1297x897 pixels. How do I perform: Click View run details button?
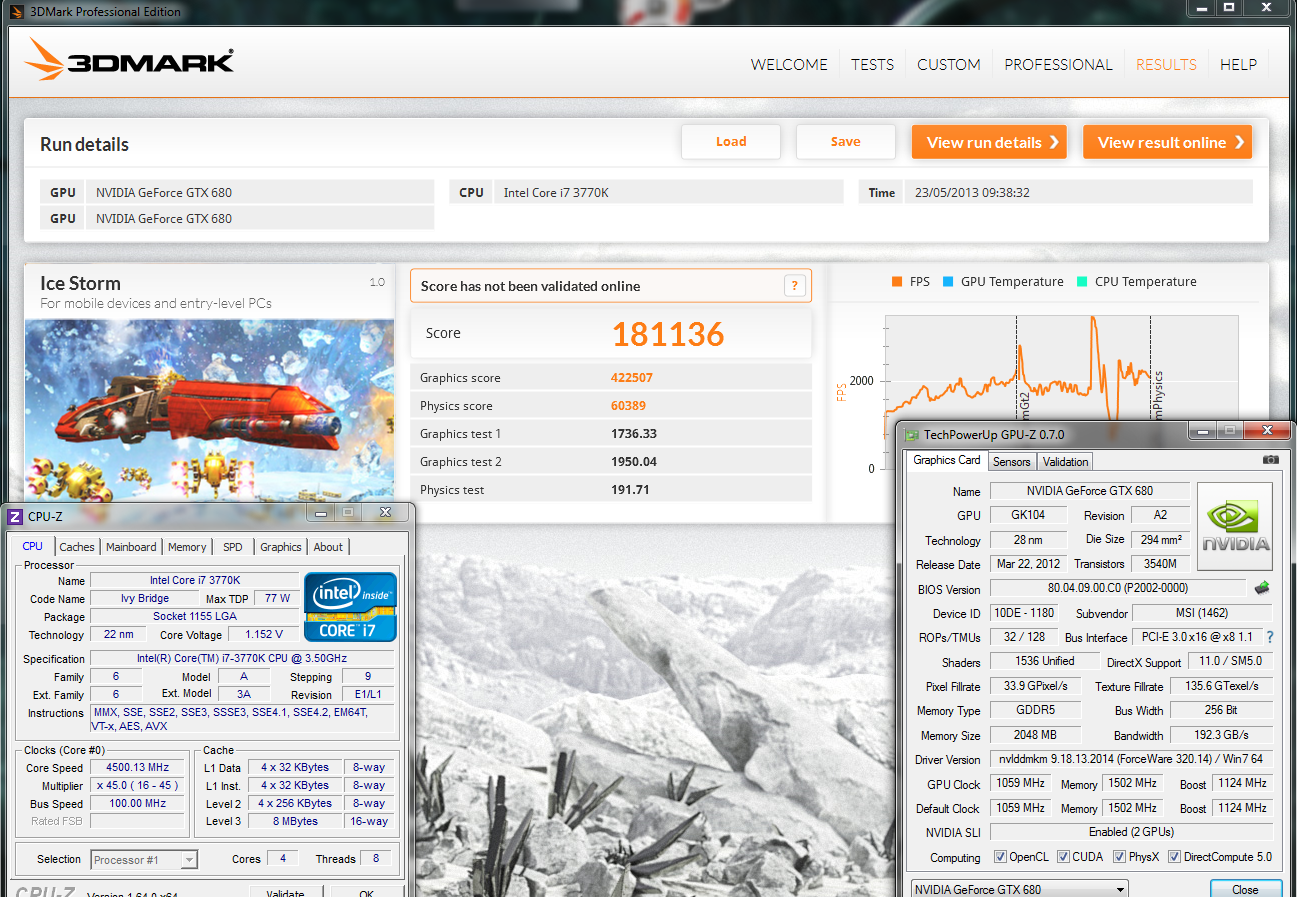click(989, 142)
